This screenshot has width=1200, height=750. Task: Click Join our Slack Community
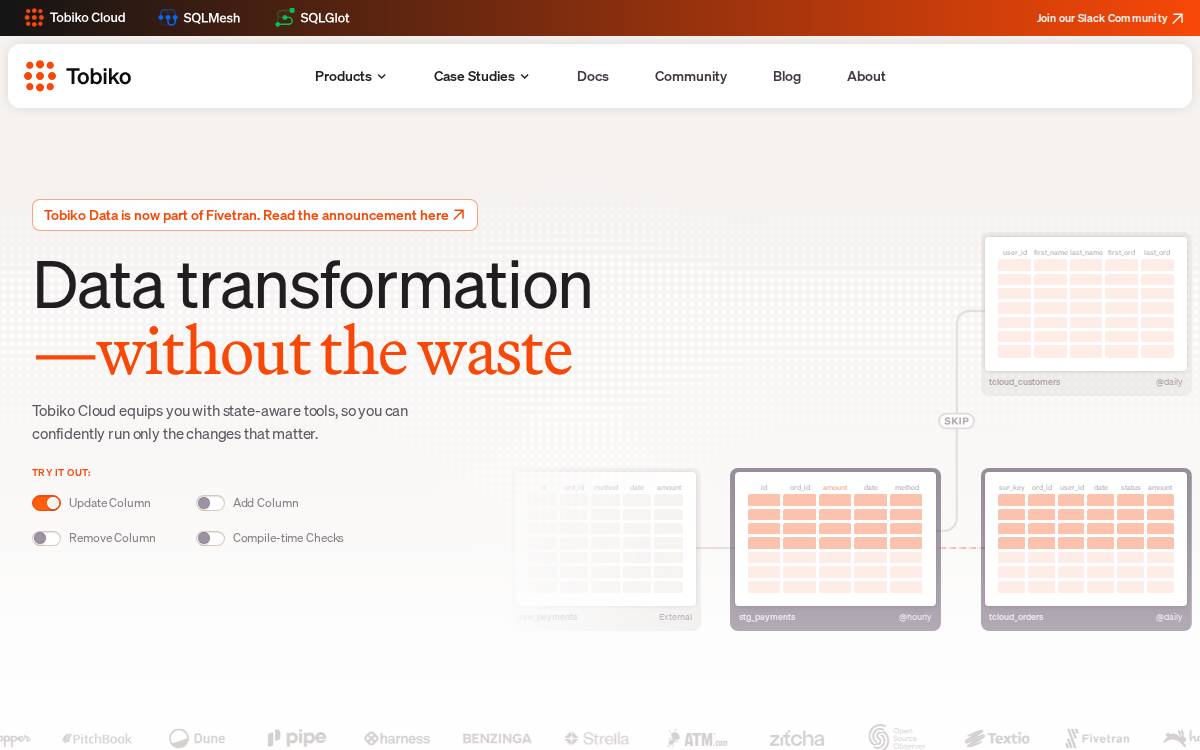click(x=1110, y=18)
